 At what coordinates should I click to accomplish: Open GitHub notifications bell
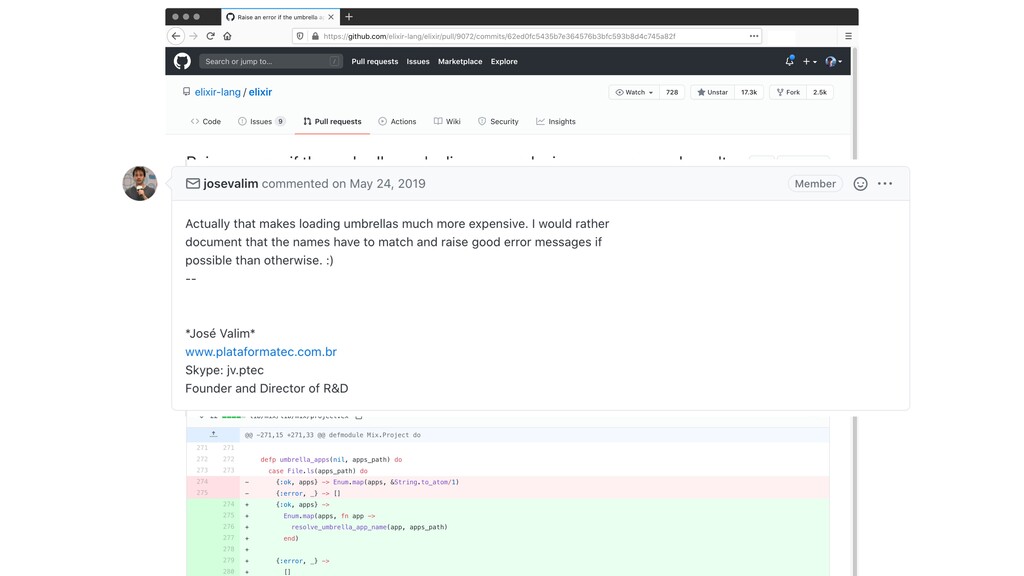(x=790, y=61)
